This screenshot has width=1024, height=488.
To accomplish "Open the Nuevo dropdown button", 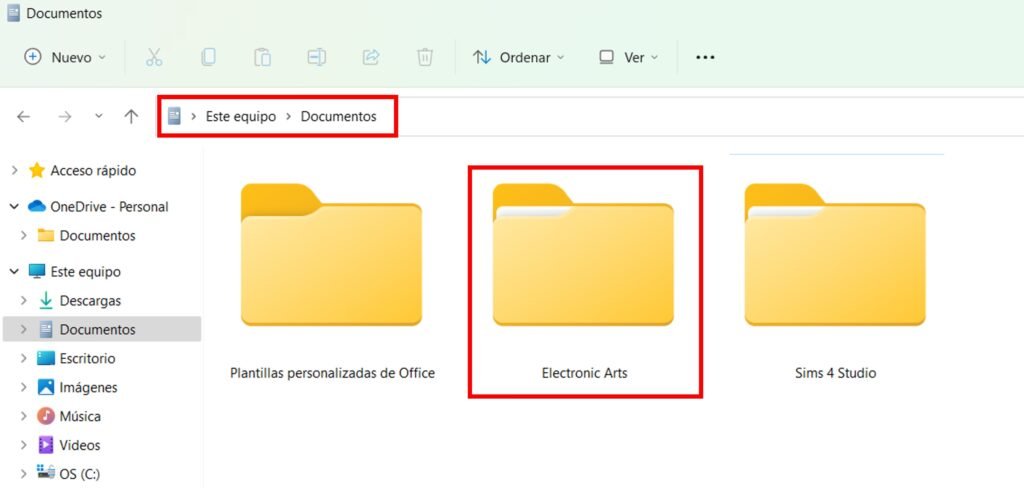I will [x=65, y=57].
